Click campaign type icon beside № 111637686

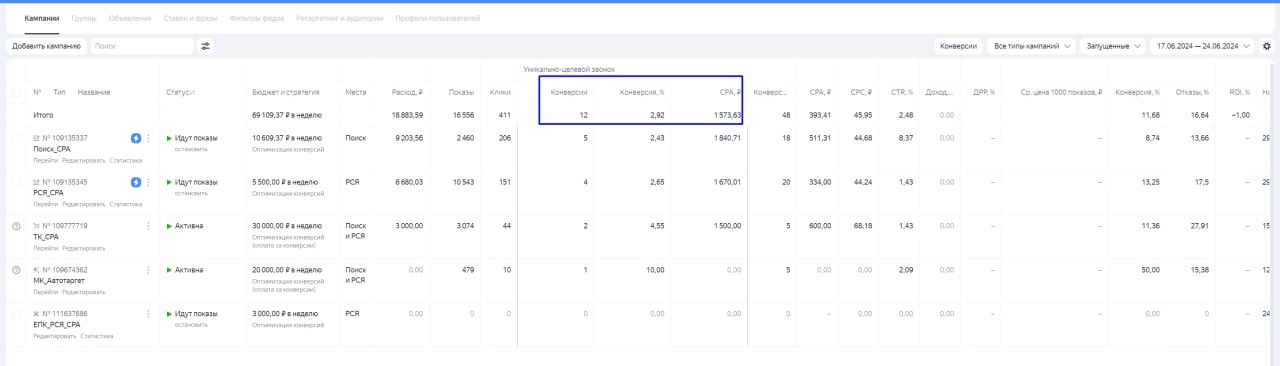coord(37,314)
